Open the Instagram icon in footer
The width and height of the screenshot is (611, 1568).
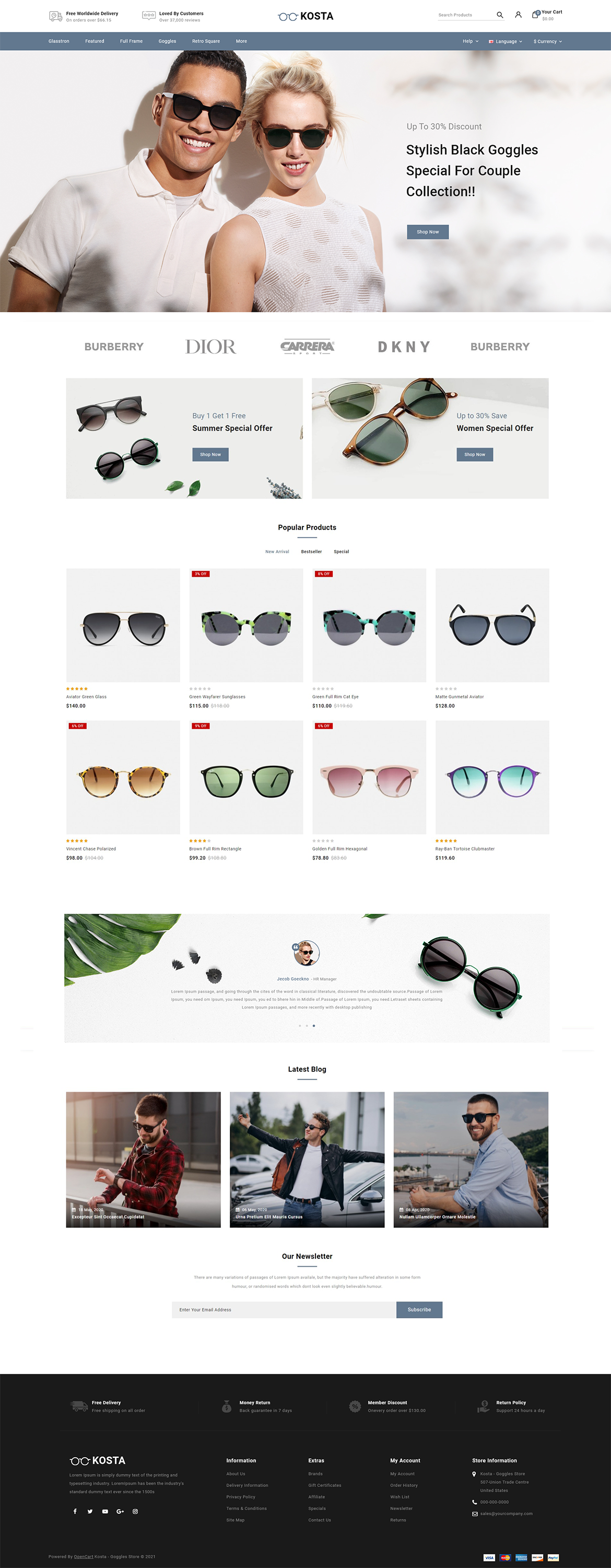point(135,1512)
